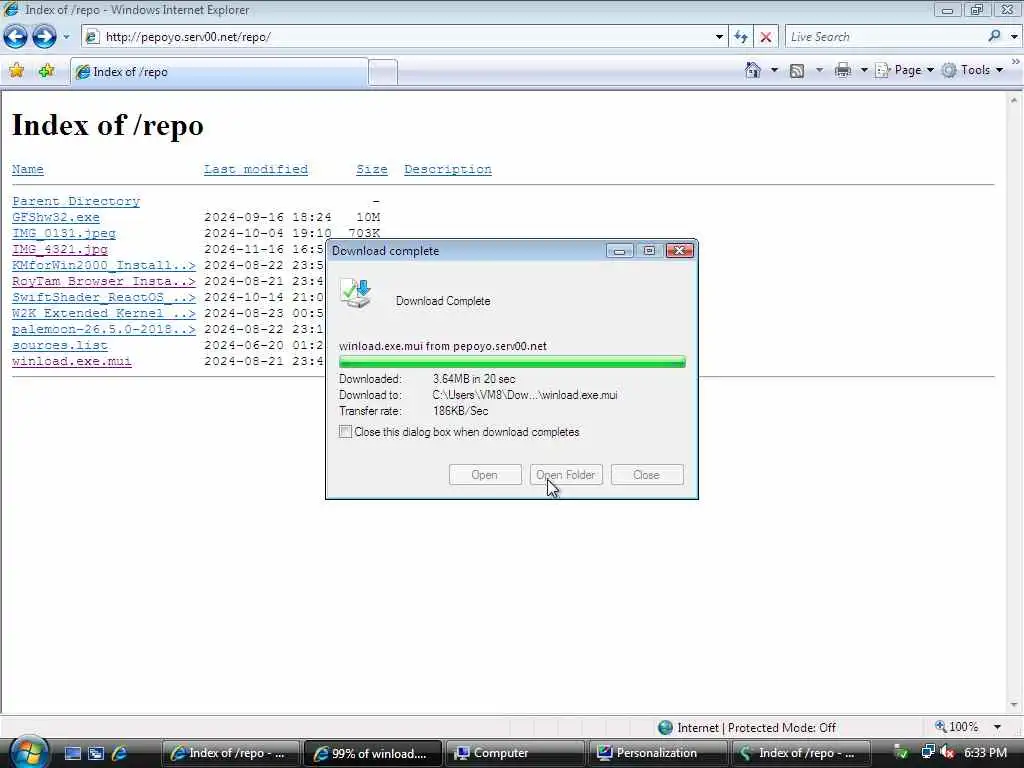Click Switch between windows quick launch icon
Viewport: 1024px width, 768px height.
click(x=96, y=753)
